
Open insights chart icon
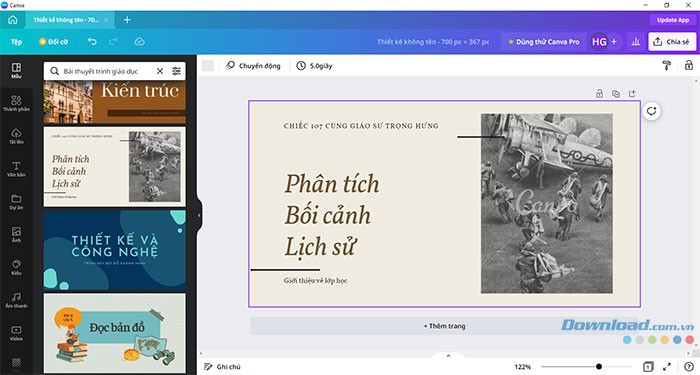(x=636, y=42)
